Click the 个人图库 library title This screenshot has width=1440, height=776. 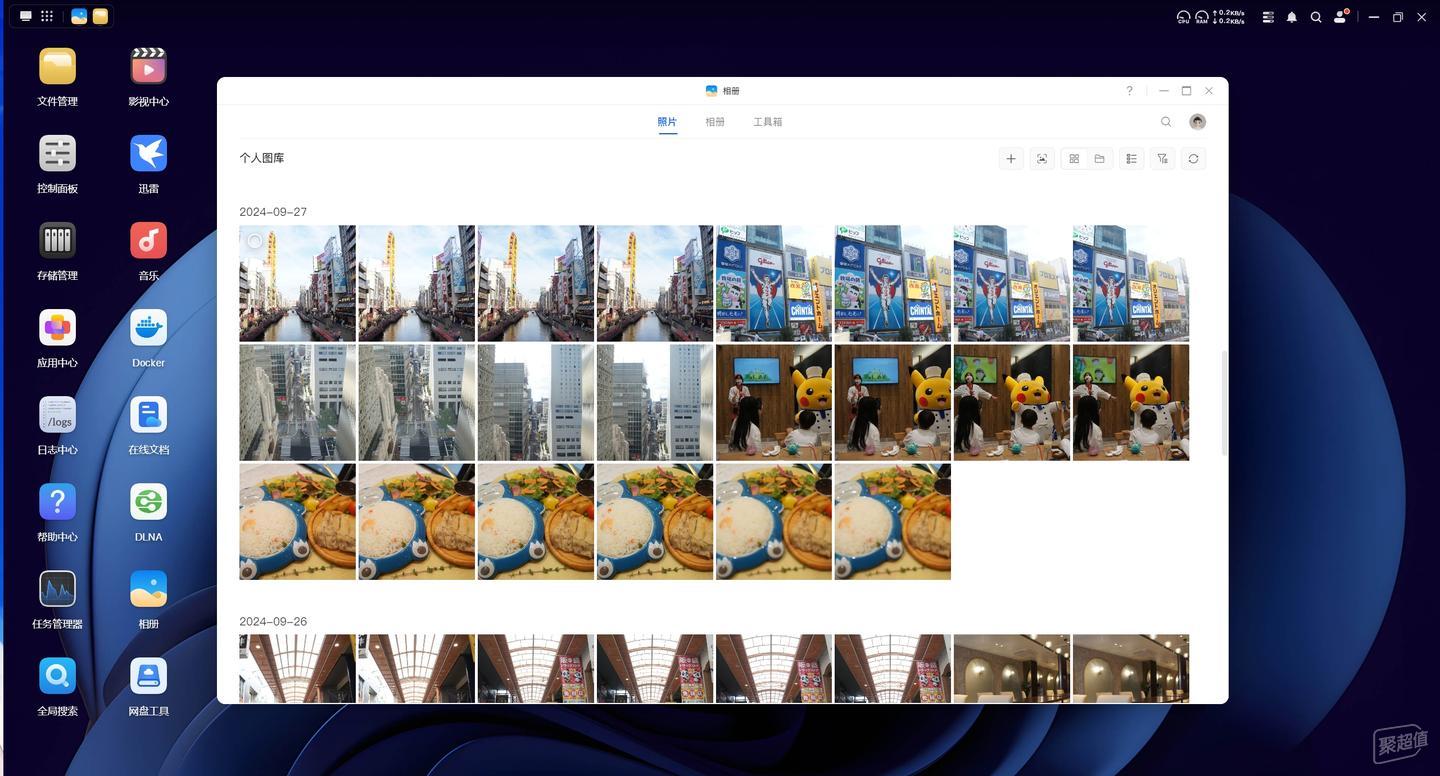262,158
